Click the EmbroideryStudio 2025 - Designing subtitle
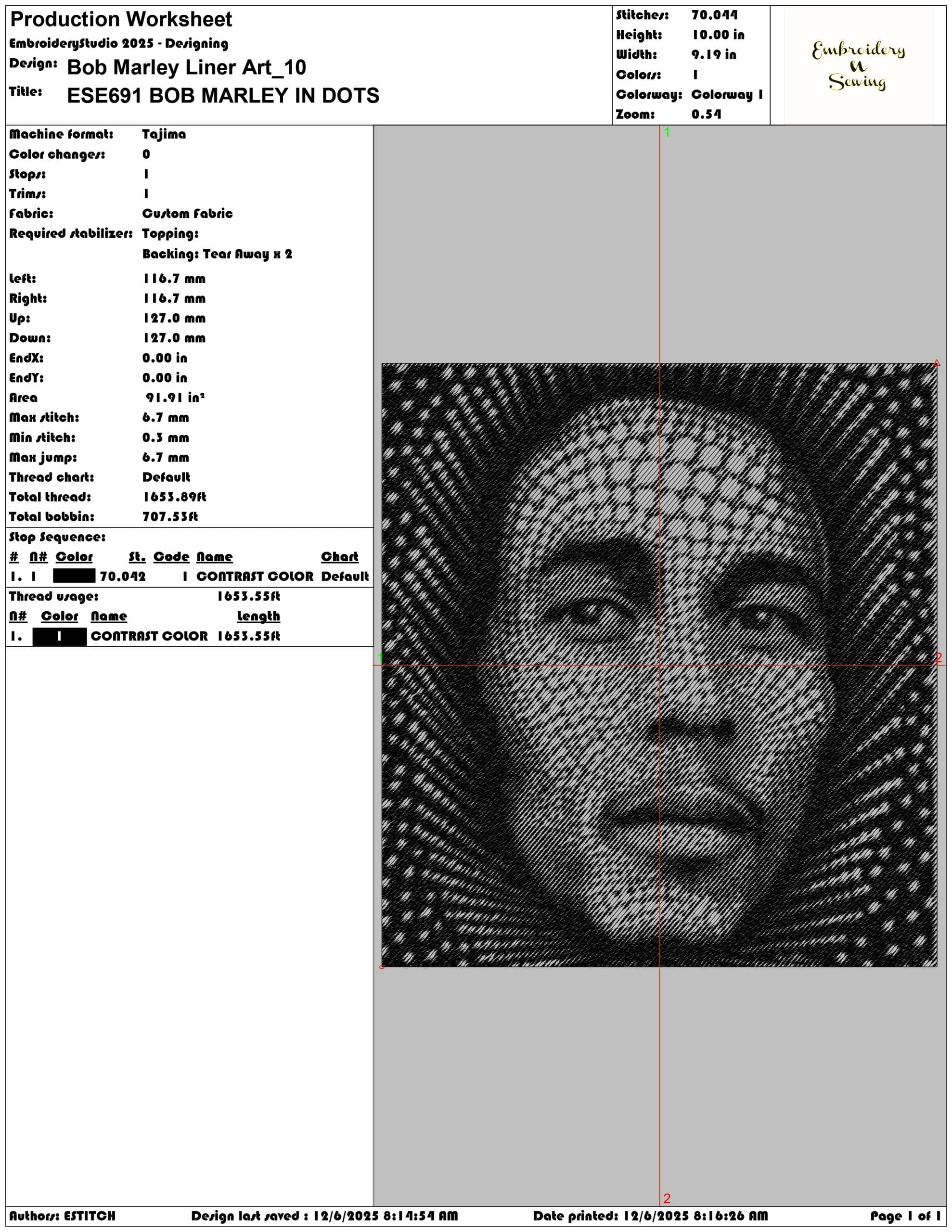Image resolution: width=952 pixels, height=1232 pixels. [118, 43]
